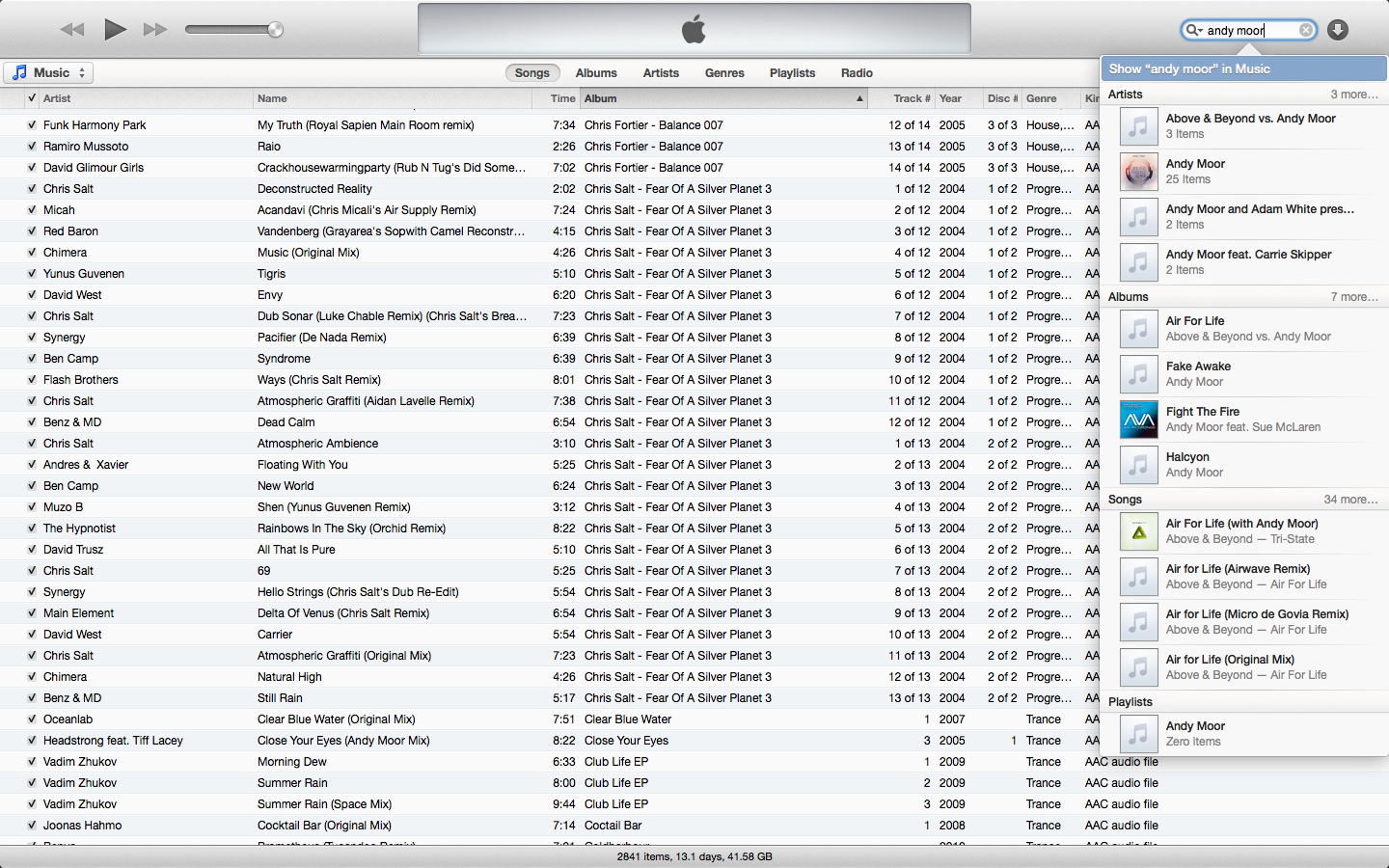Select song Morning Dew

(291, 762)
